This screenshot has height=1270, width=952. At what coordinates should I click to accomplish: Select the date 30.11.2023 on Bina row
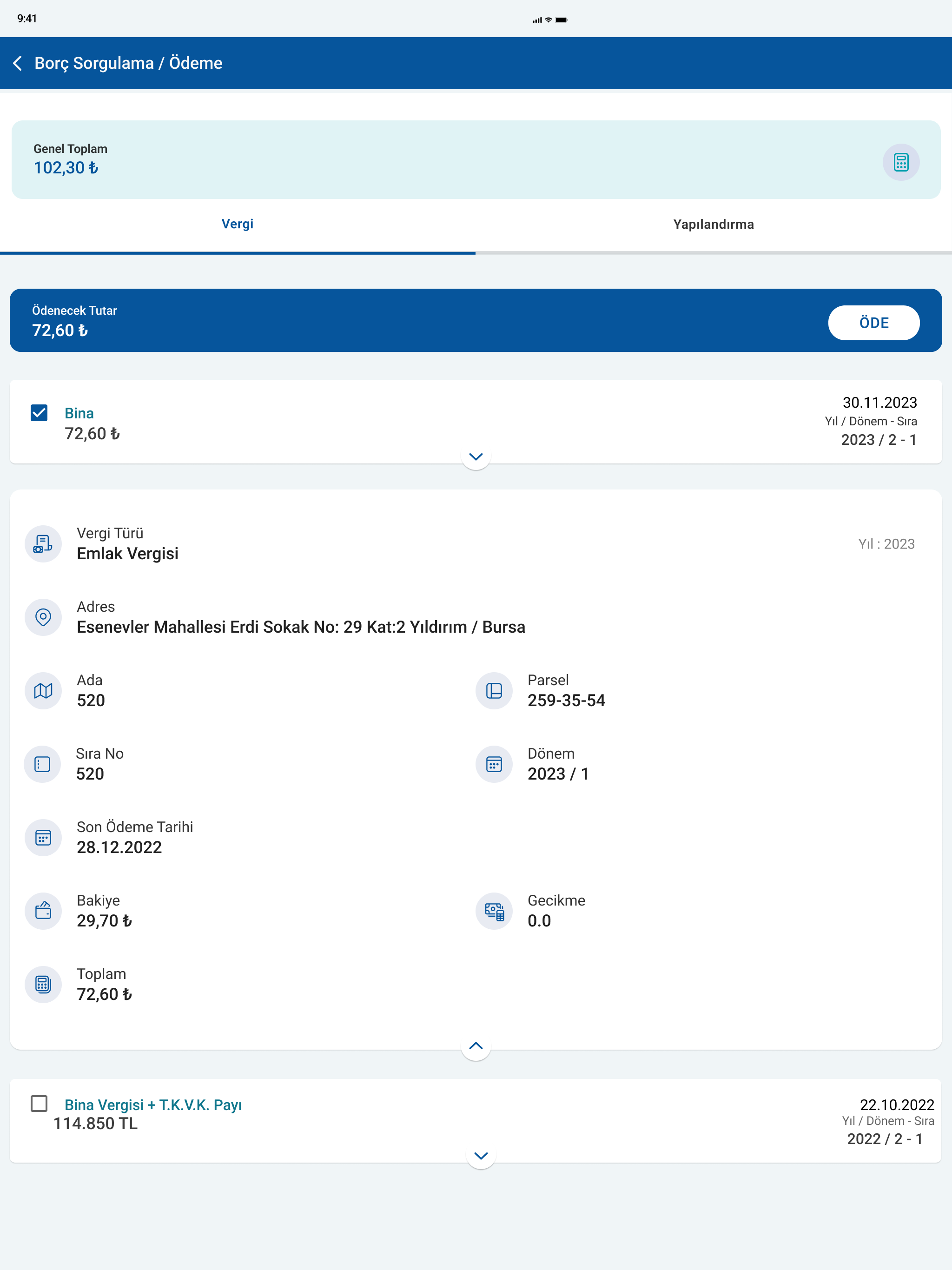coord(879,403)
